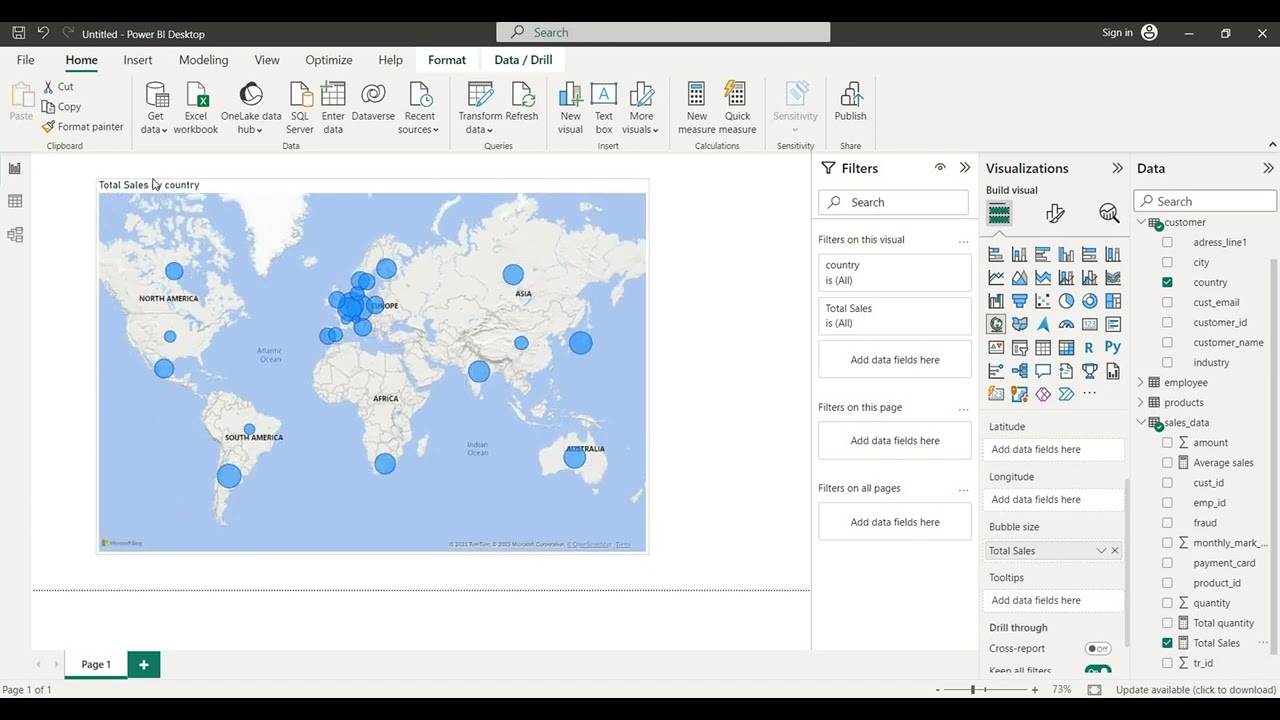
Task: Select the Page 1 tab
Action: [96, 664]
